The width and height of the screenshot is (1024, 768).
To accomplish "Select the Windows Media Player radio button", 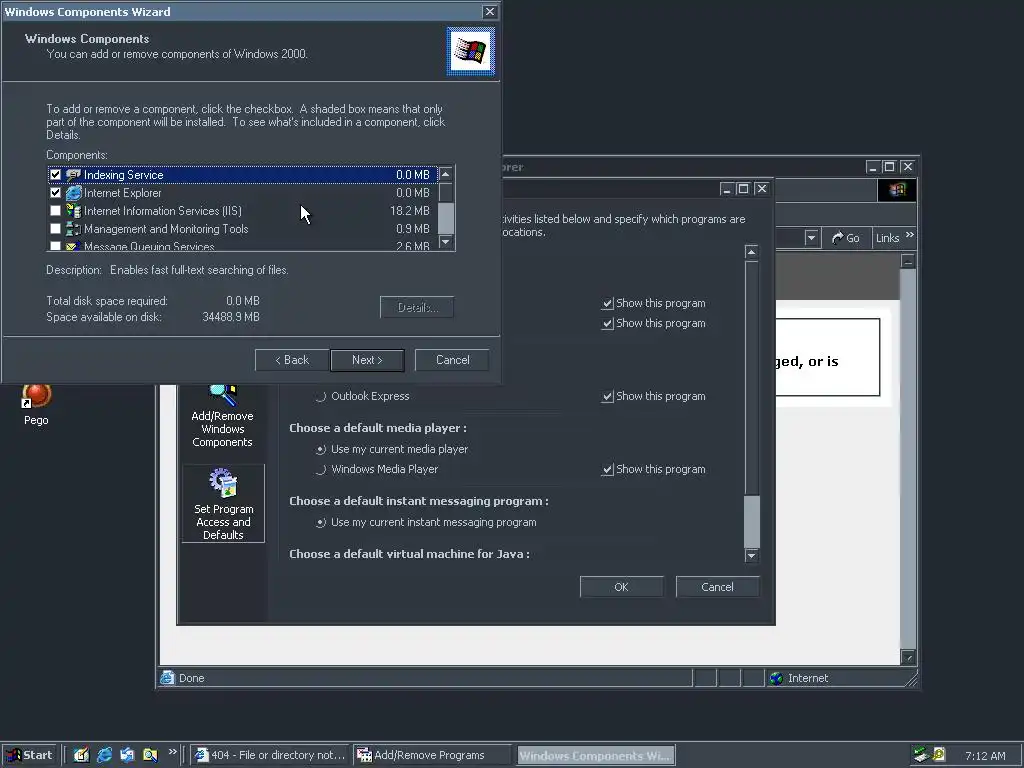I will pyautogui.click(x=321, y=470).
